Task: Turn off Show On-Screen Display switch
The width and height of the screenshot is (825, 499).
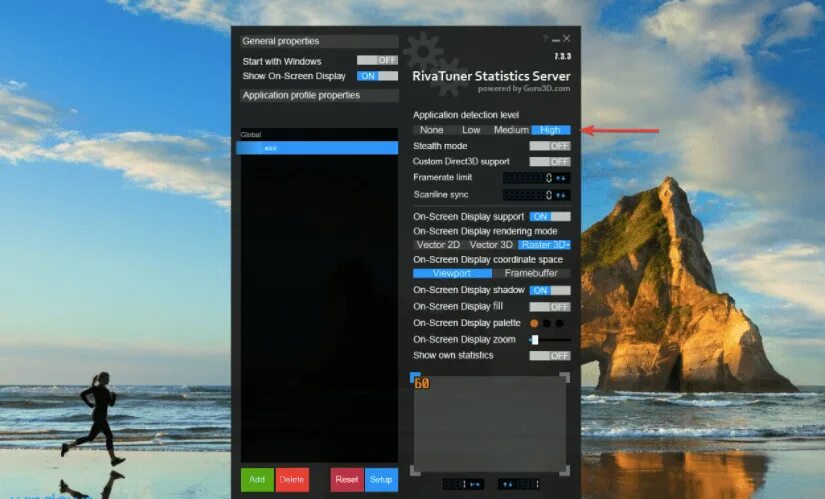Action: coord(377,76)
